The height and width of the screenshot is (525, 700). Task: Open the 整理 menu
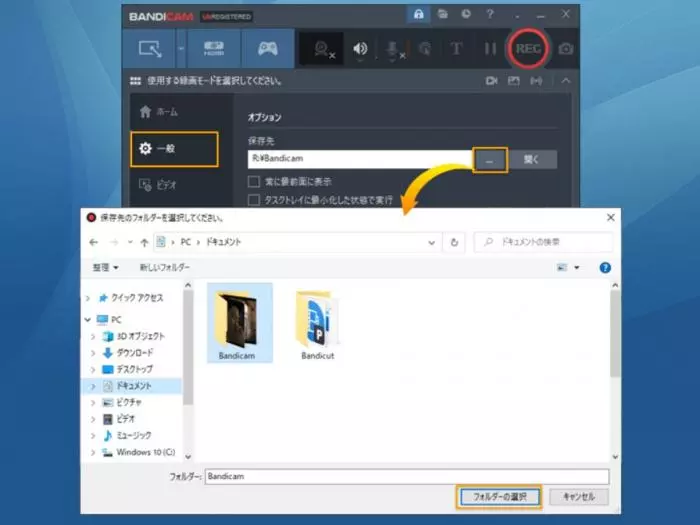point(105,267)
